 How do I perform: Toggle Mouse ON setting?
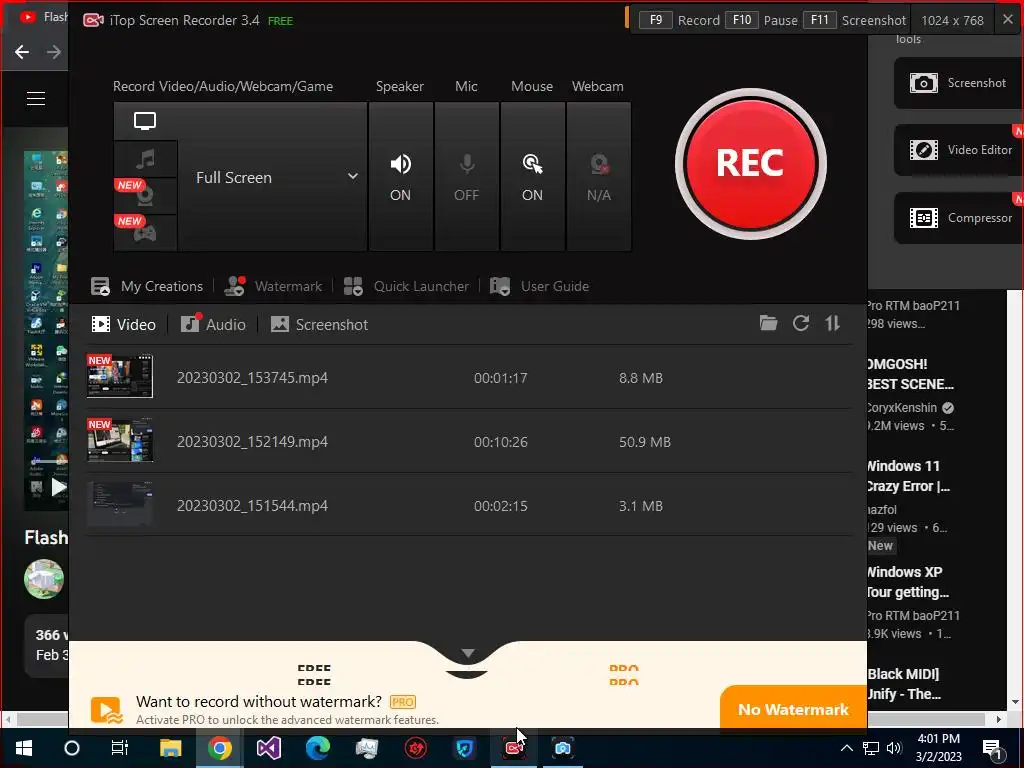point(532,176)
